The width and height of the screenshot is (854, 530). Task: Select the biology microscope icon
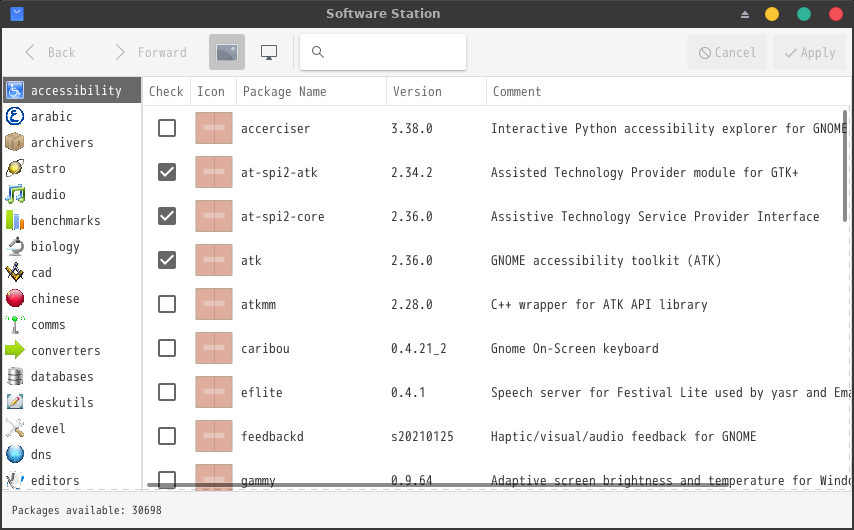15,246
